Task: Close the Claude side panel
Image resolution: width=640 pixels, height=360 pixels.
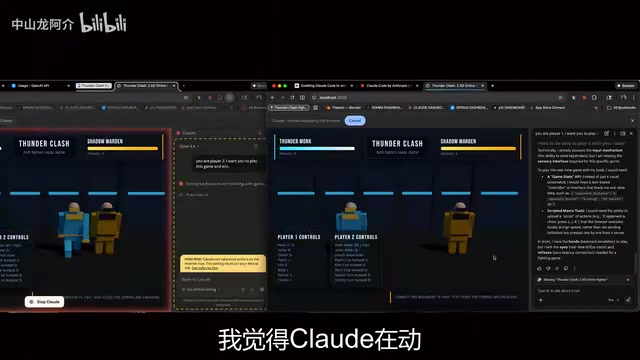Action: tap(260, 133)
